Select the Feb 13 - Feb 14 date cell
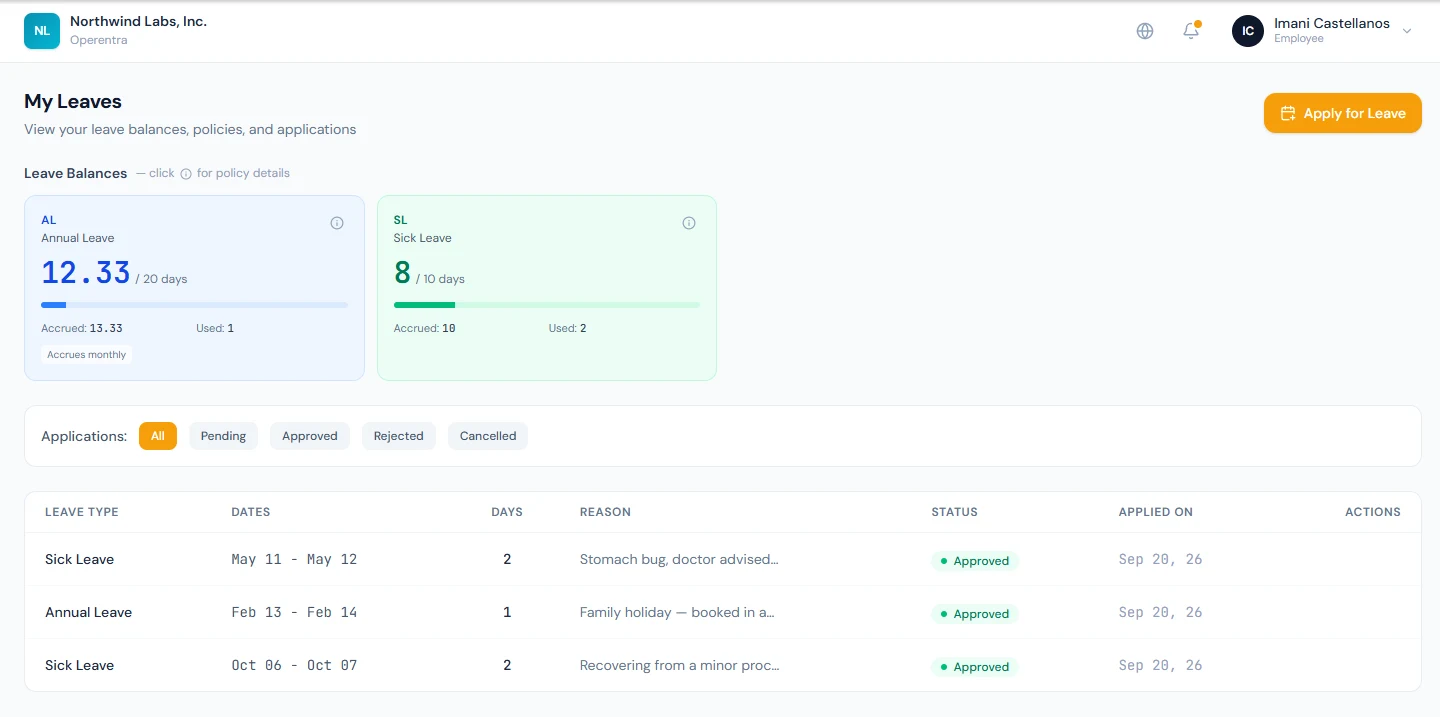 pos(294,612)
